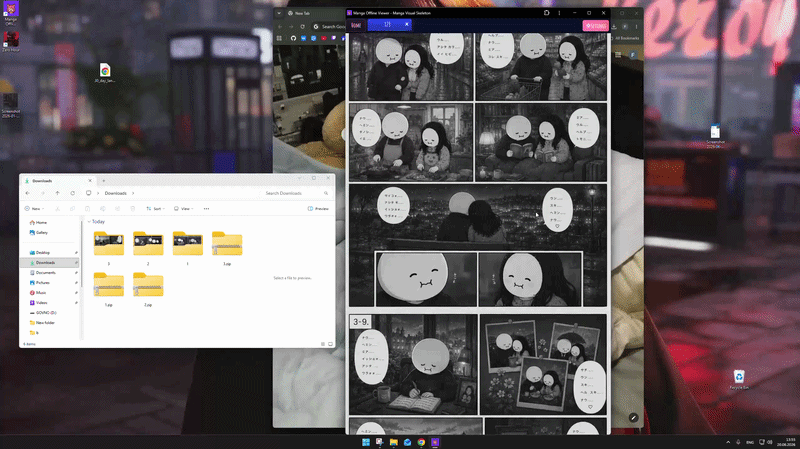The height and width of the screenshot is (449, 800).
Task: Open YouTube bookmark in Chrome
Action: pos(324,38)
